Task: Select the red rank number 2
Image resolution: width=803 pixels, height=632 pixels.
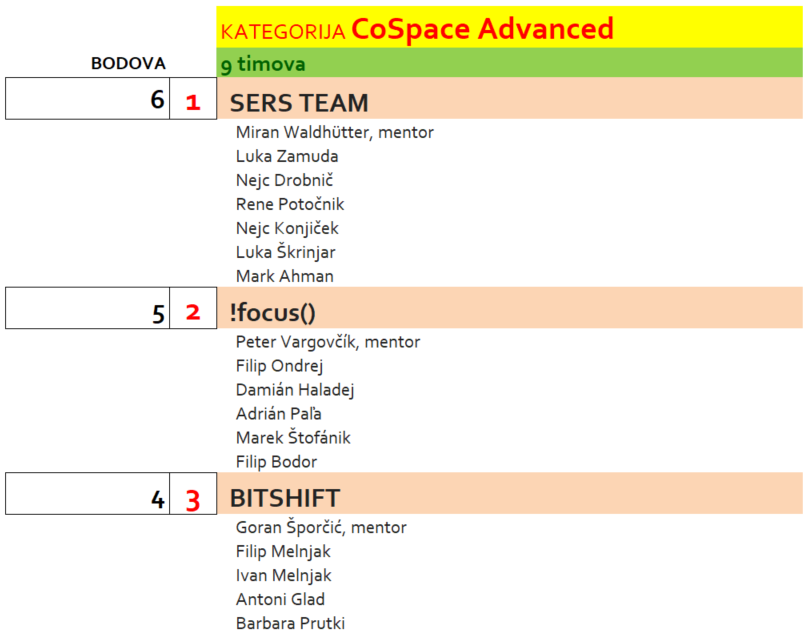Action: (193, 312)
